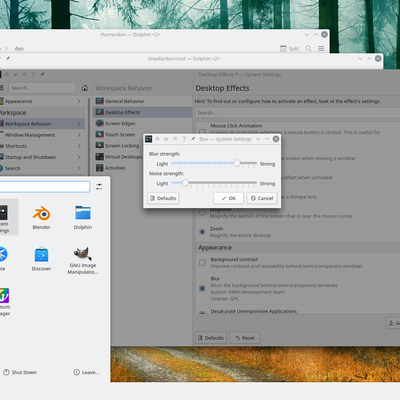The image size is (400, 400).
Task: Toggle Mouse Click Animation checkbox
Action: (202, 131)
